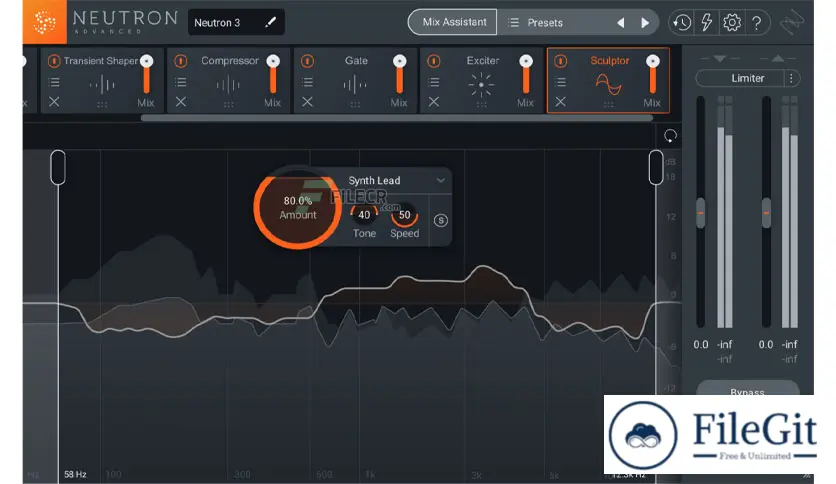This screenshot has width=836, height=484.
Task: Reset Sculptor with circular arrow icon
Action: [x=670, y=136]
